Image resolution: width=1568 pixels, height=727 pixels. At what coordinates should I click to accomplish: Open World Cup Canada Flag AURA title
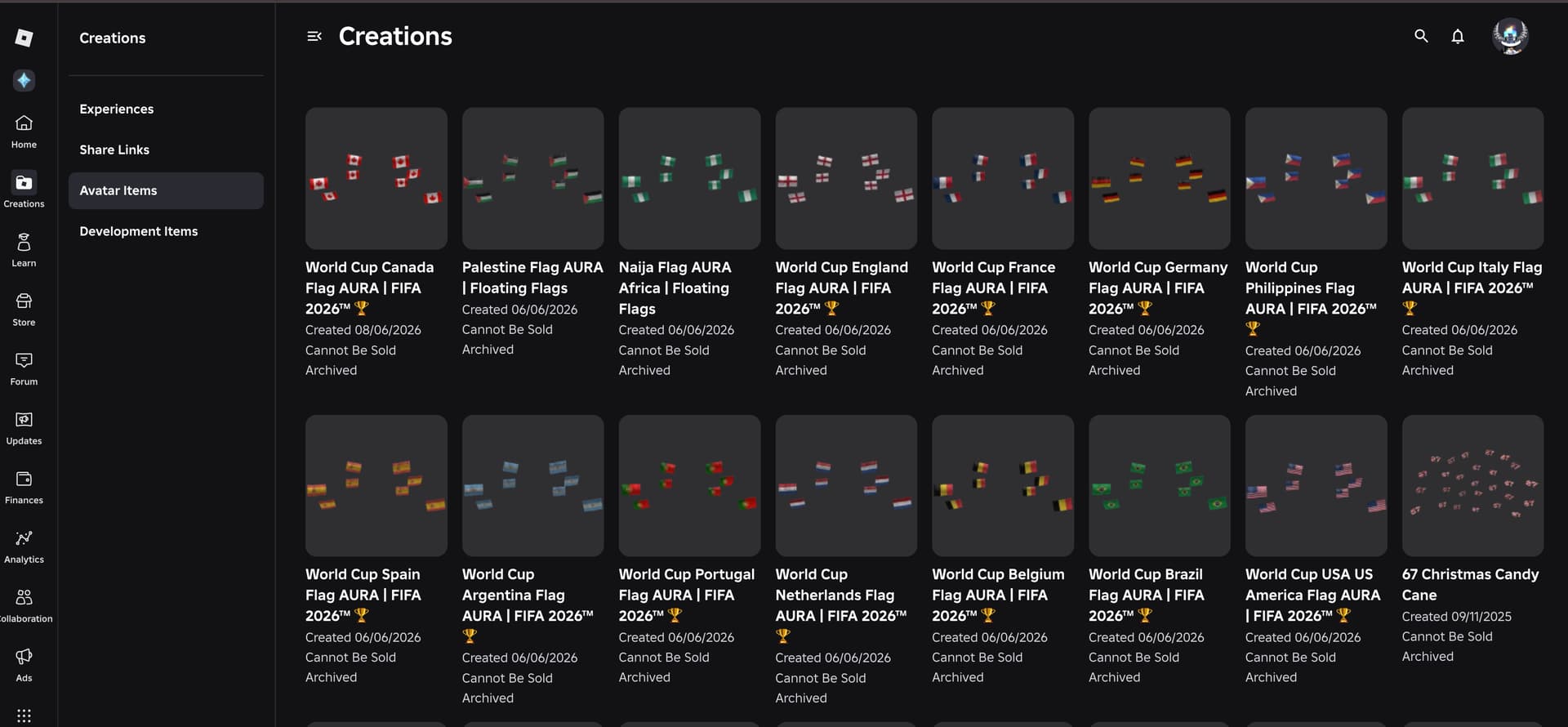[x=370, y=288]
